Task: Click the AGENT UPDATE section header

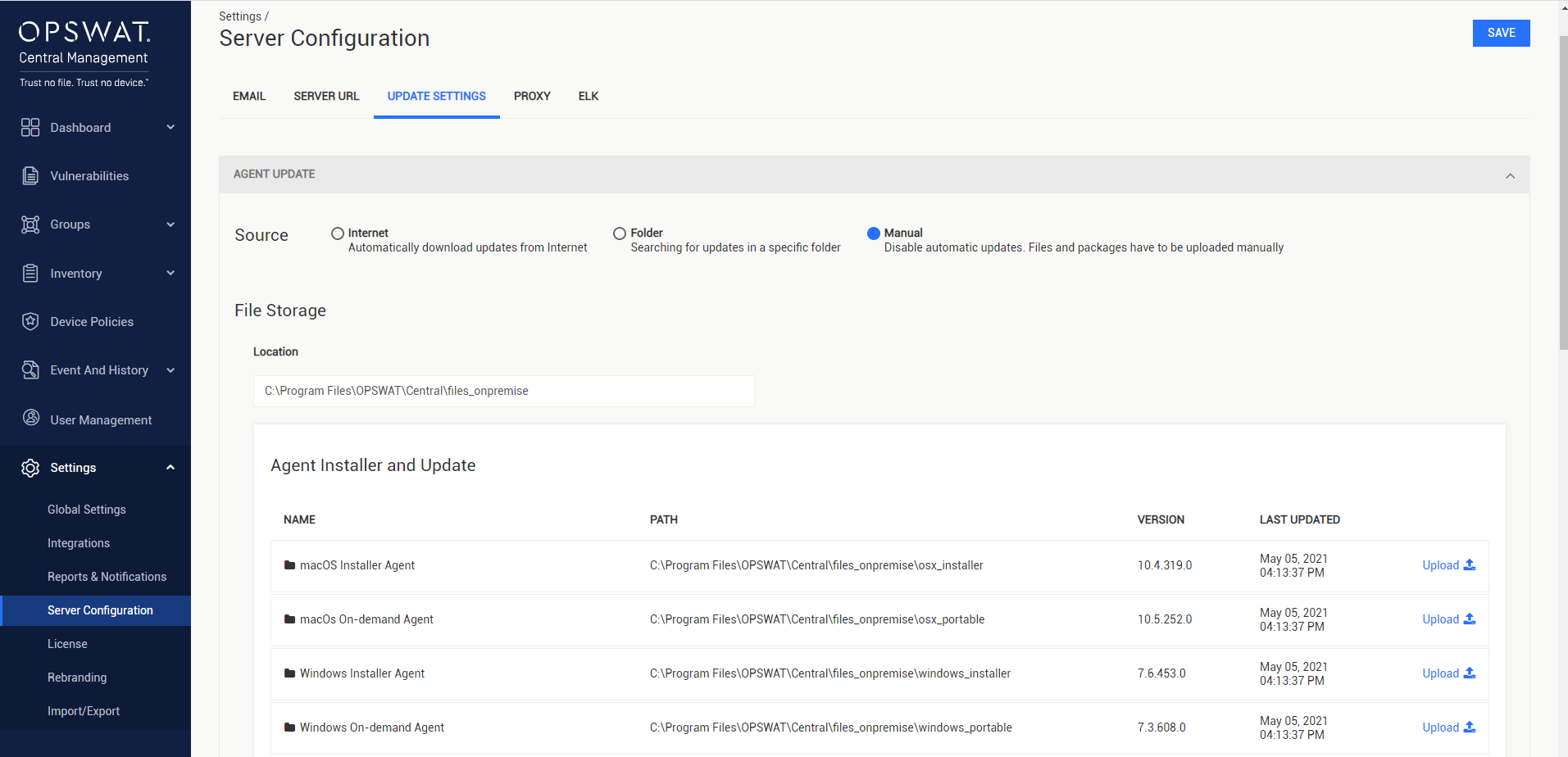Action: [x=874, y=175]
